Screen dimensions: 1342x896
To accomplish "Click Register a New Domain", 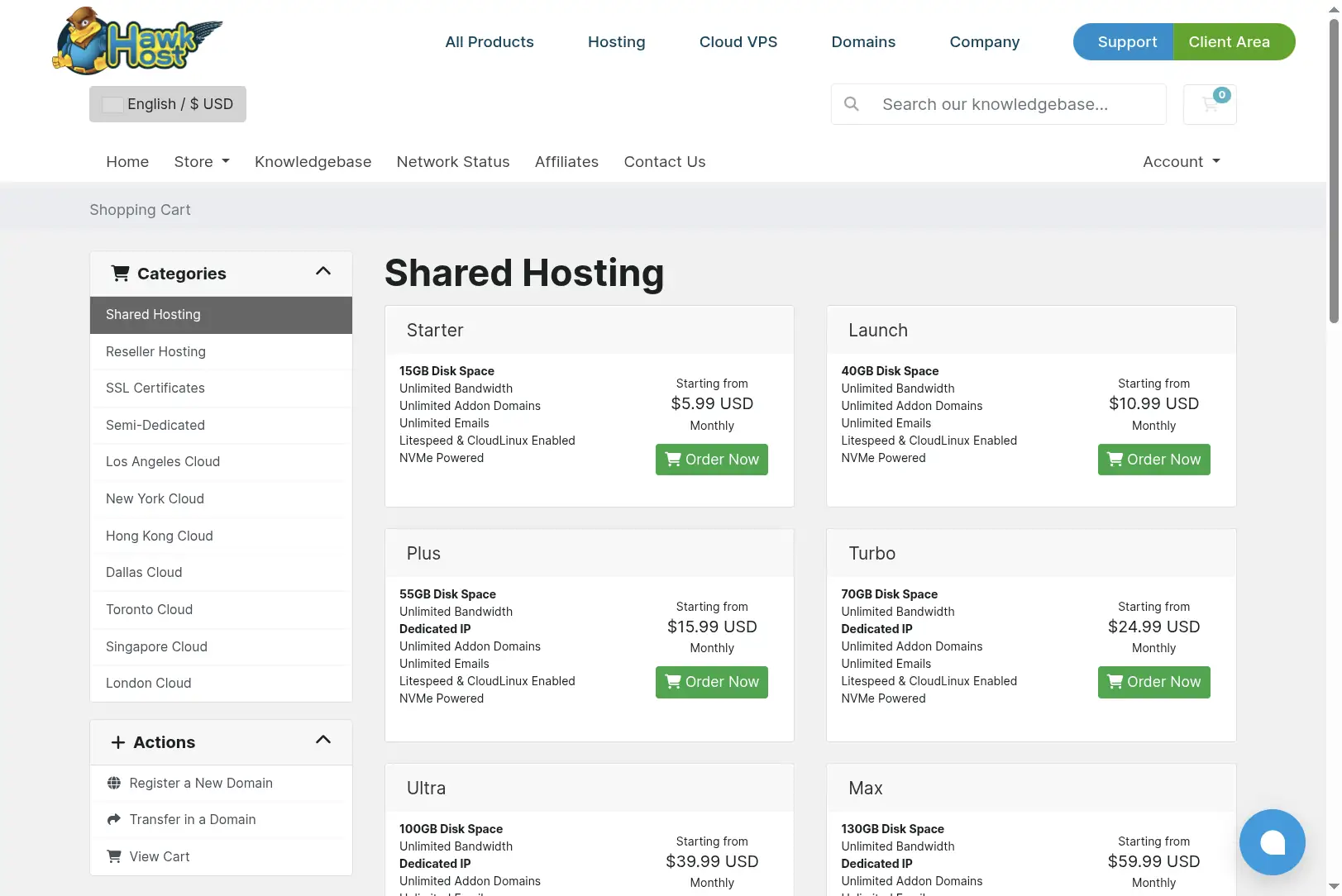I will 221,783.
